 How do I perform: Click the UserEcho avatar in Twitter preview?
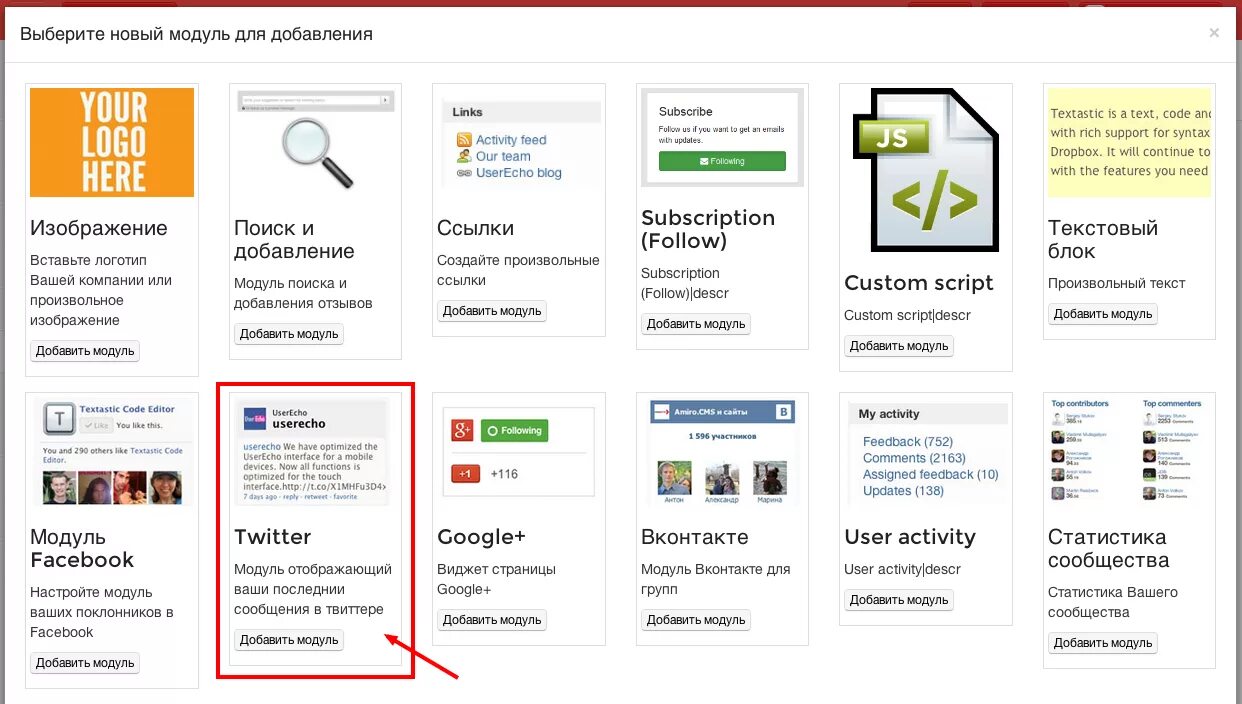coord(255,417)
